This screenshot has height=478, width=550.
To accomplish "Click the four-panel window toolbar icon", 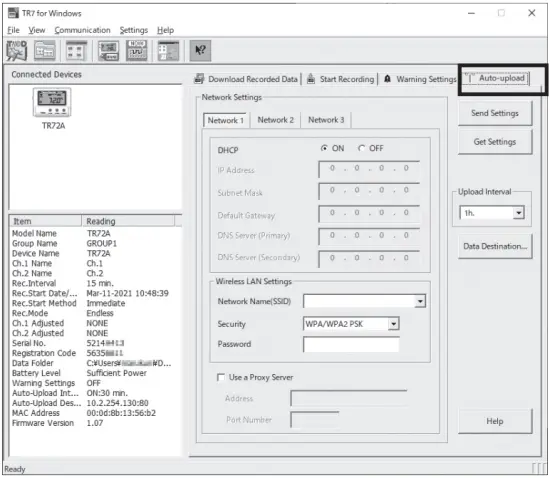I will point(76,51).
